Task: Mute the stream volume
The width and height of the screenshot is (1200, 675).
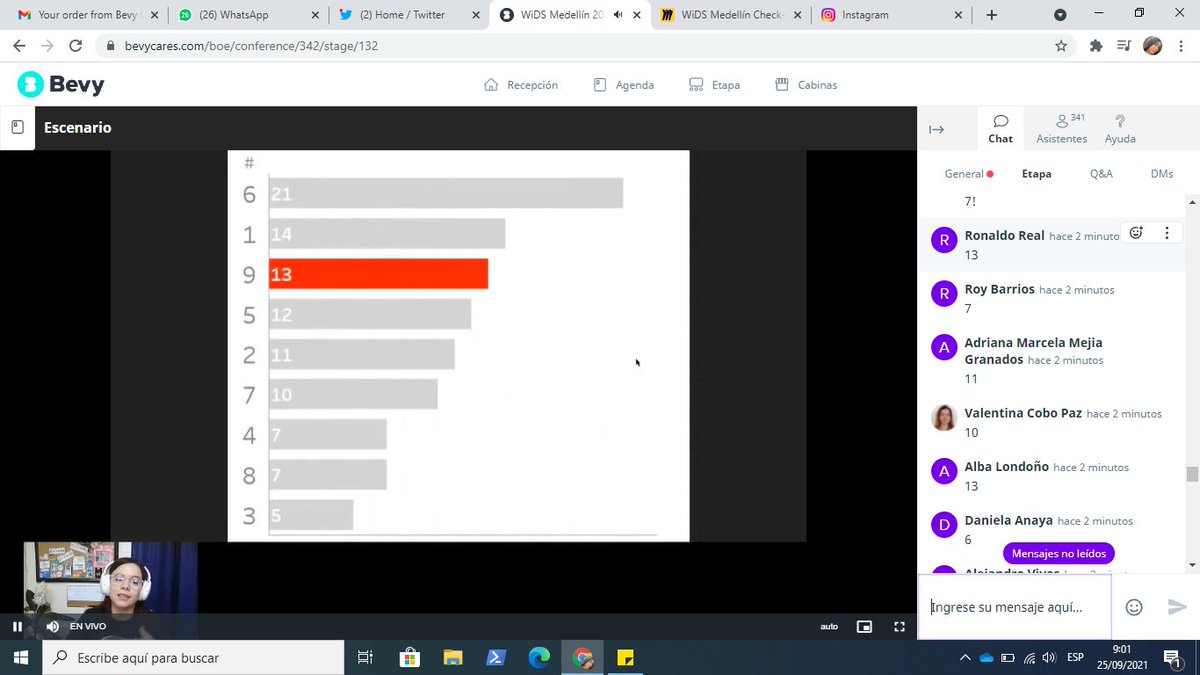Action: [x=52, y=627]
